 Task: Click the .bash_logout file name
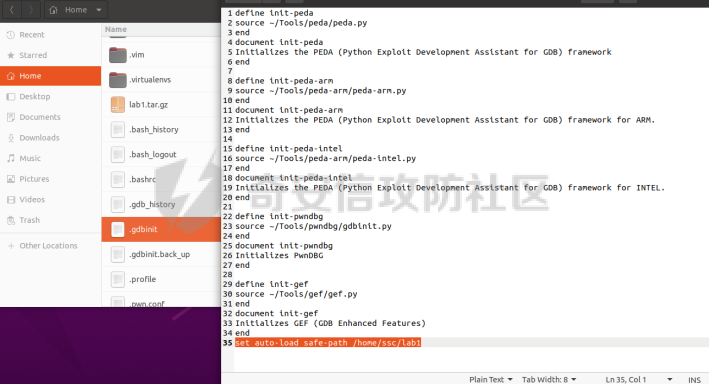click(153, 154)
